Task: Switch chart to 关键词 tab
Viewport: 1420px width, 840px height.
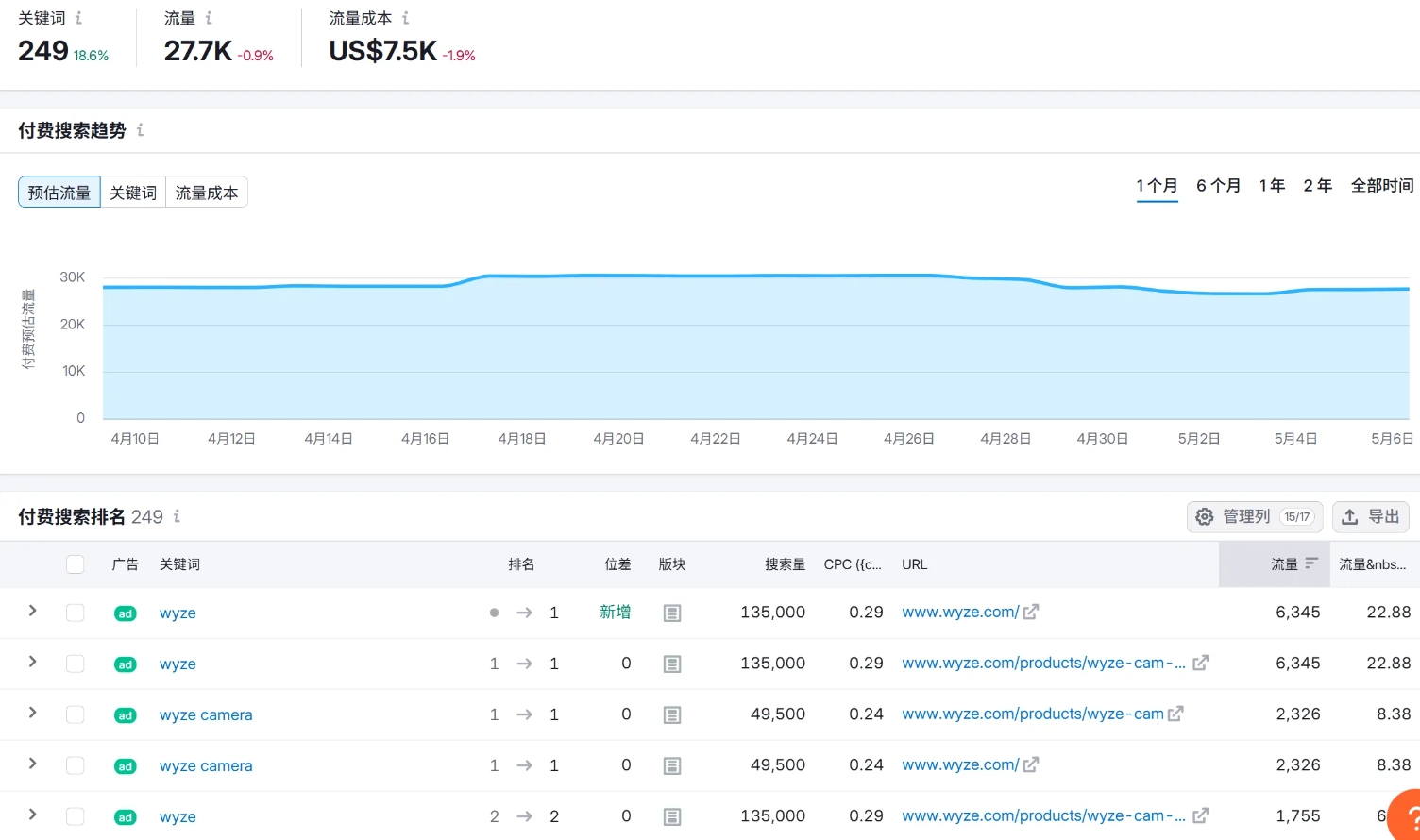Action: 133,193
